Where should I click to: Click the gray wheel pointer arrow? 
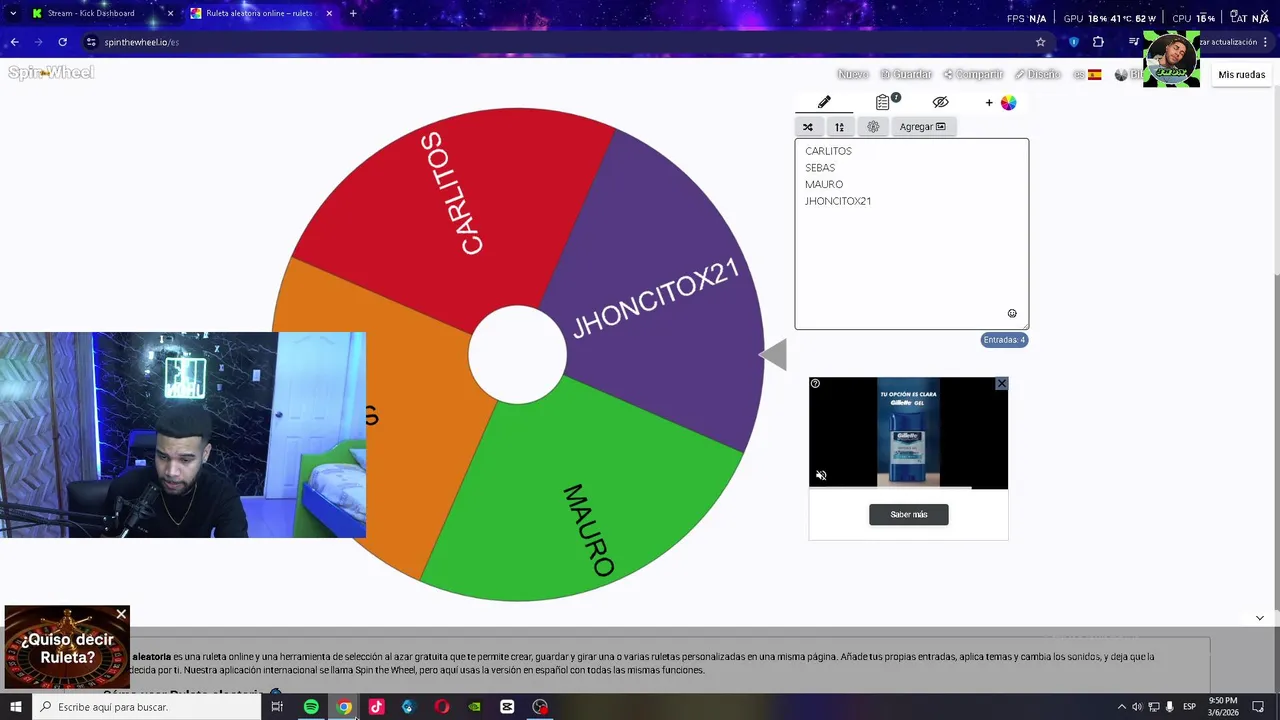[x=773, y=355]
